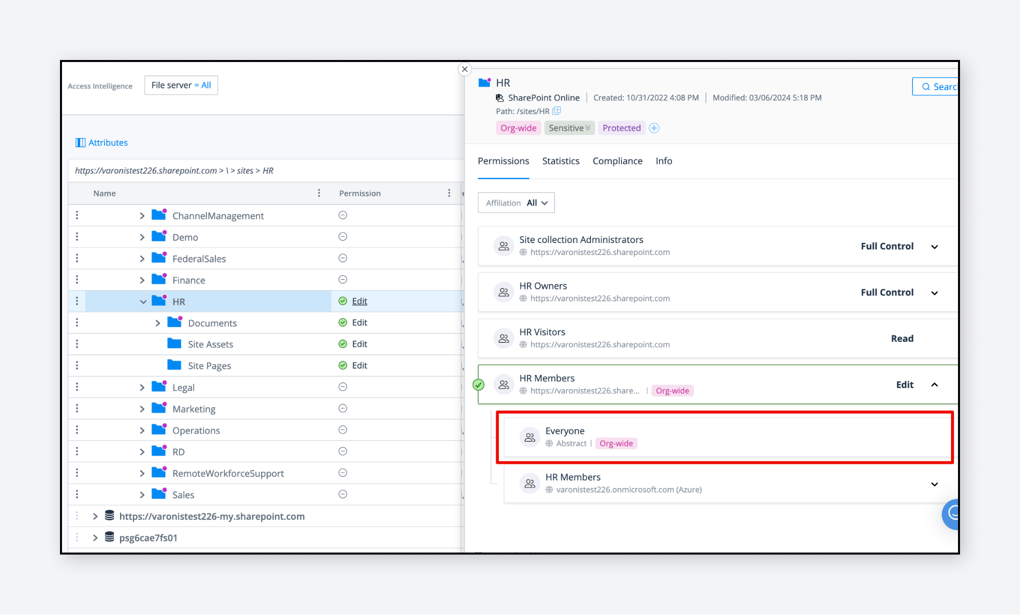The image size is (1020, 615).
Task: Open the kebab menu on the HR row
Action: (x=76, y=300)
